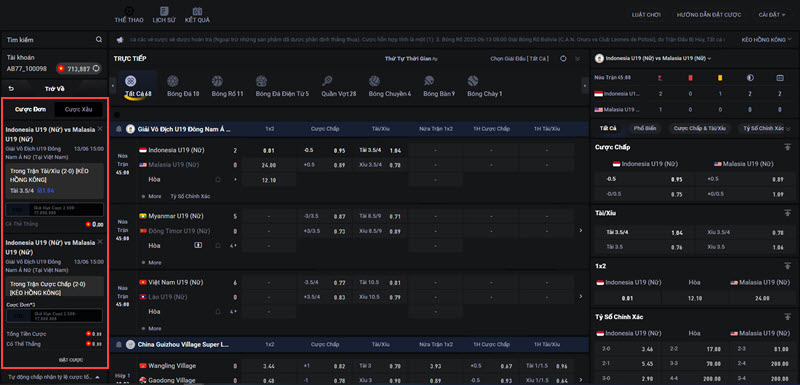Select the Quần Vợt 28 filter
Viewport: 800px width, 385px height.
(x=339, y=86)
